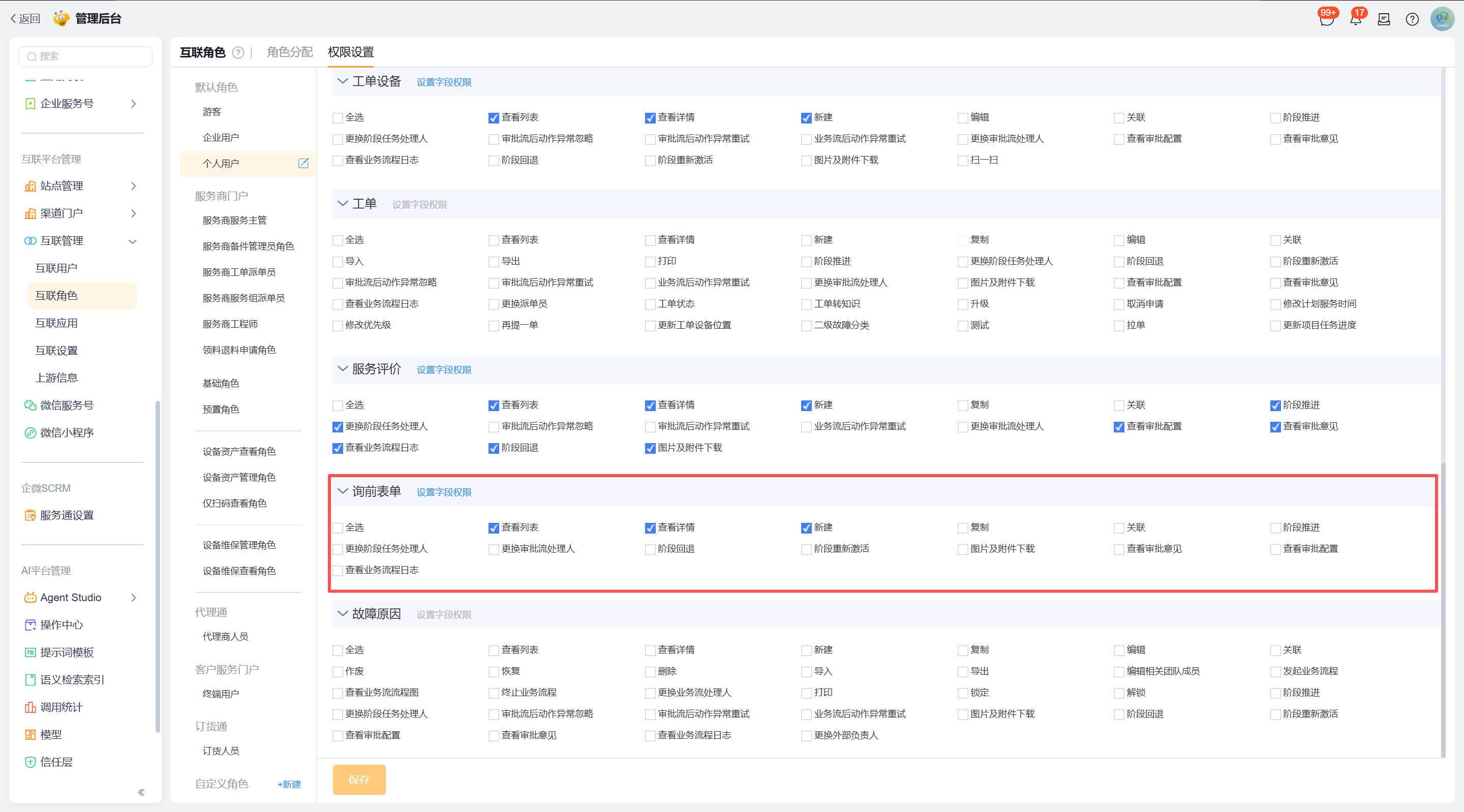Uncheck 阶段推进 under 服务评价
The width and height of the screenshot is (1464, 812).
[x=1275, y=405]
